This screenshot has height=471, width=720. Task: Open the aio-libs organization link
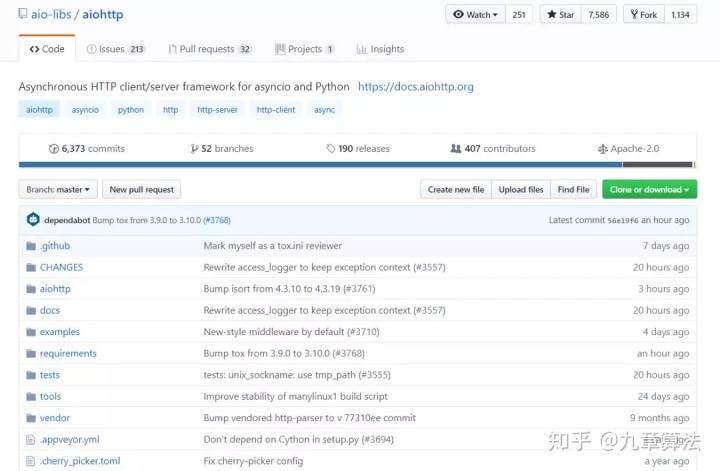[51, 14]
